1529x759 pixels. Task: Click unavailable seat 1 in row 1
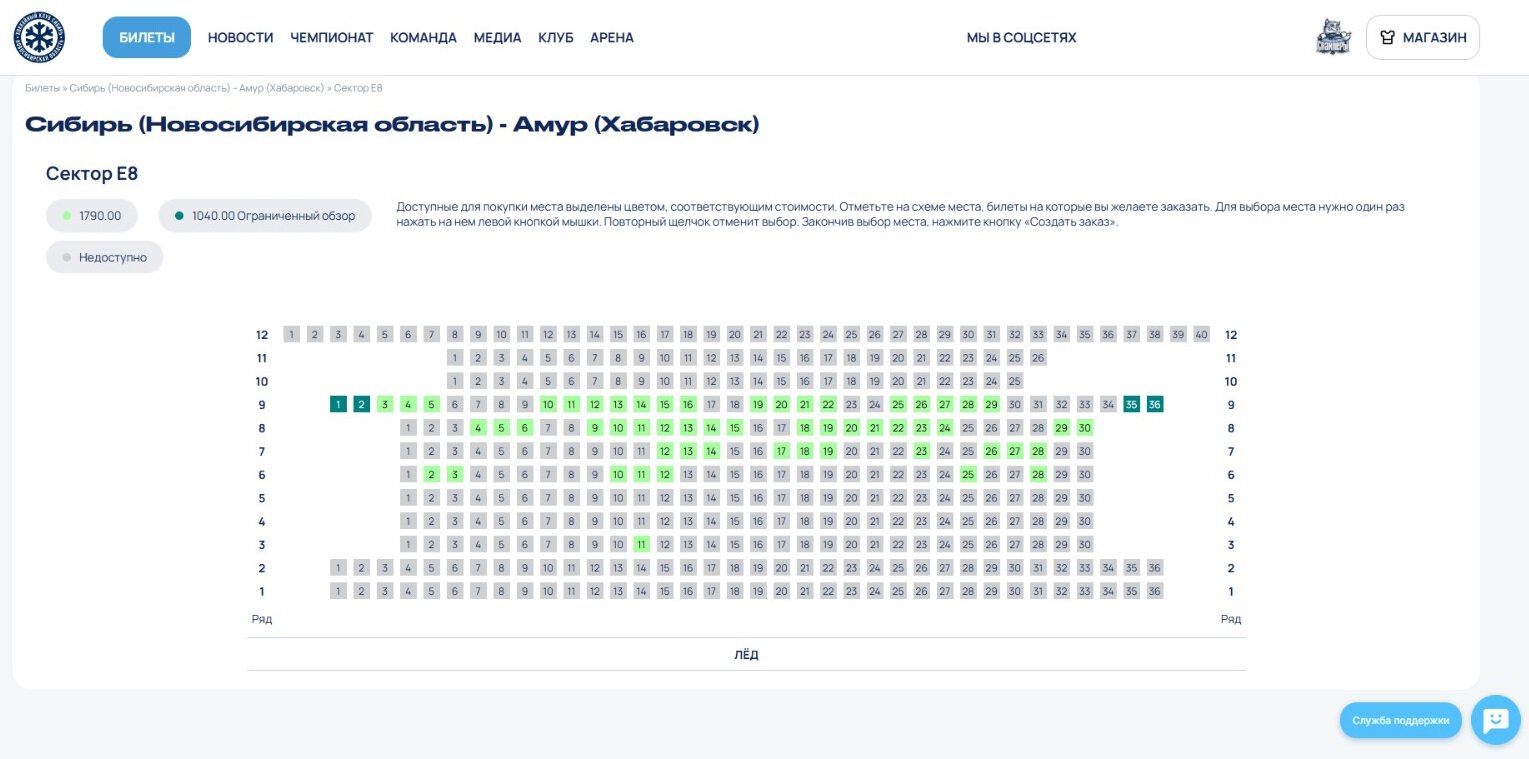click(338, 592)
